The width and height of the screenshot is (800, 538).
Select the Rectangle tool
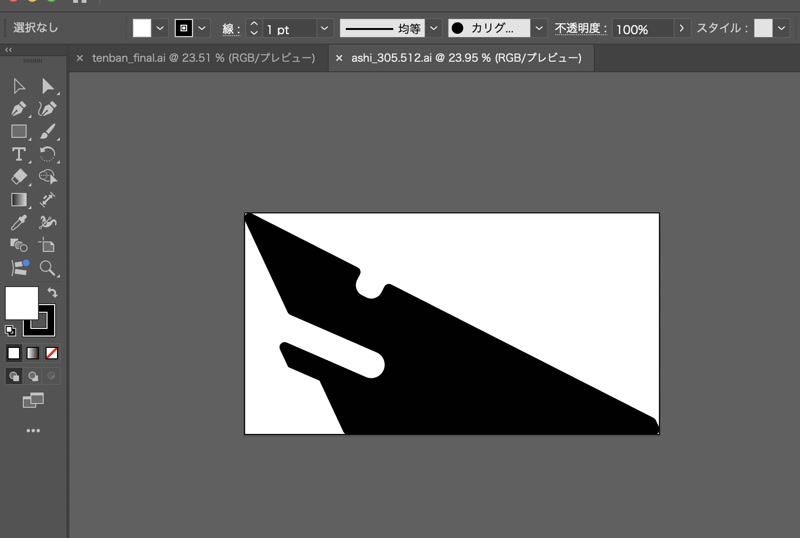[19, 131]
